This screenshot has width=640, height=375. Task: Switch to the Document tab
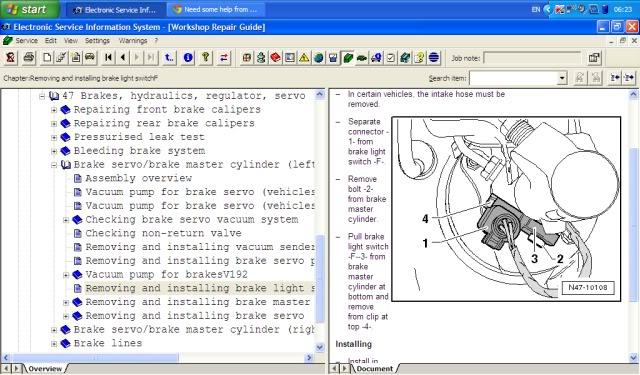pyautogui.click(x=375, y=368)
